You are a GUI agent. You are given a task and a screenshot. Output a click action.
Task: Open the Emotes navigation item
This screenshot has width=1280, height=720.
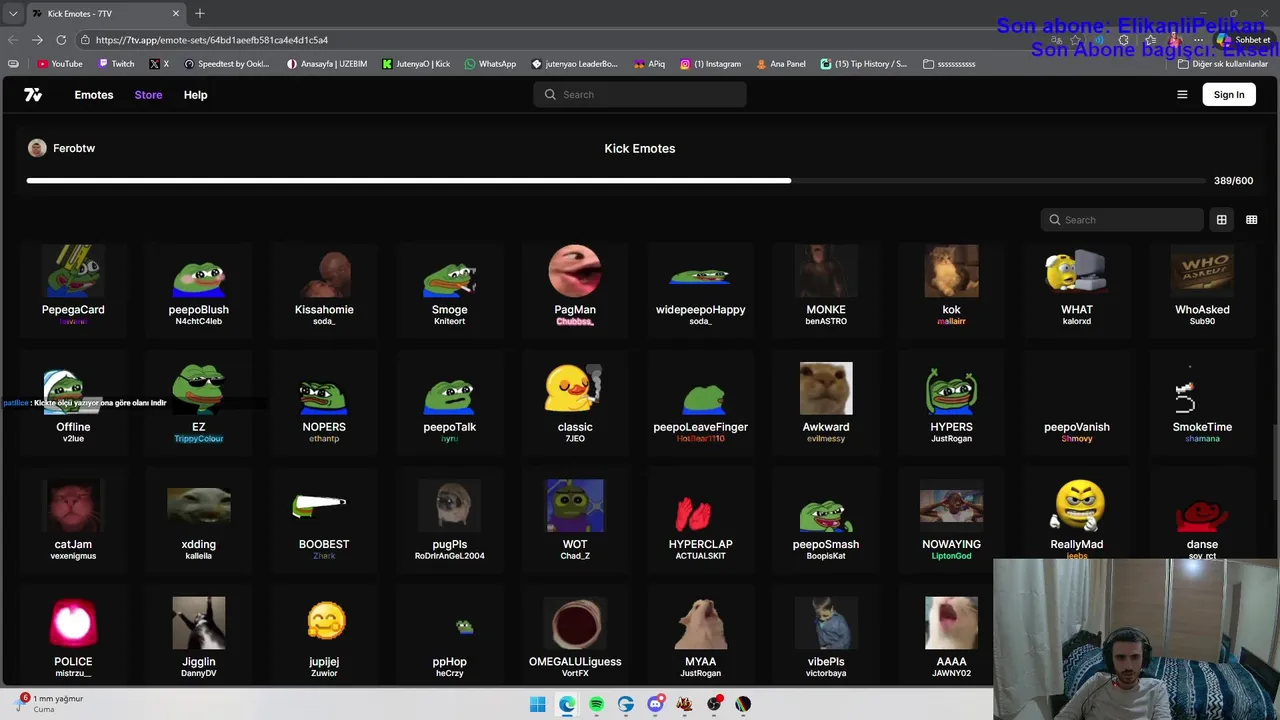coord(94,95)
